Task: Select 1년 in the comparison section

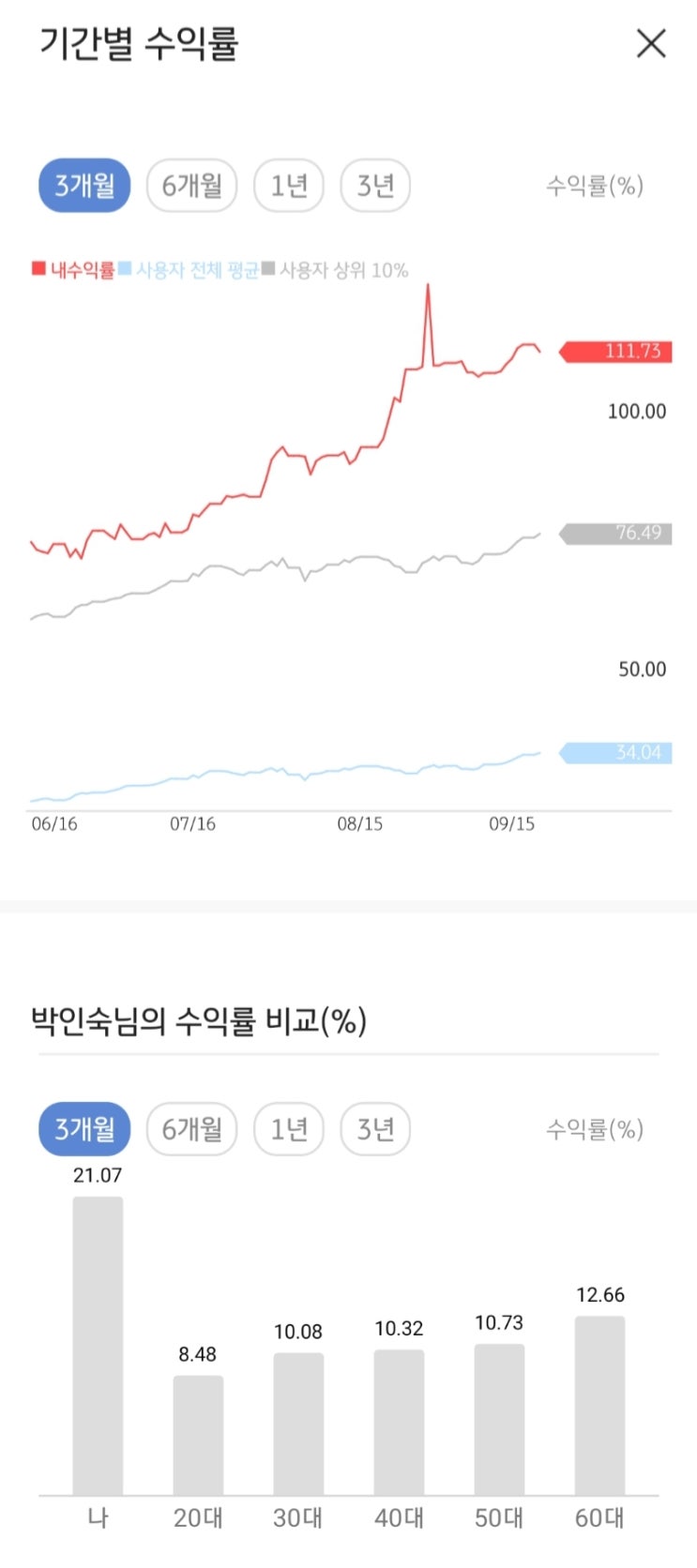Action: pyautogui.click(x=289, y=1129)
